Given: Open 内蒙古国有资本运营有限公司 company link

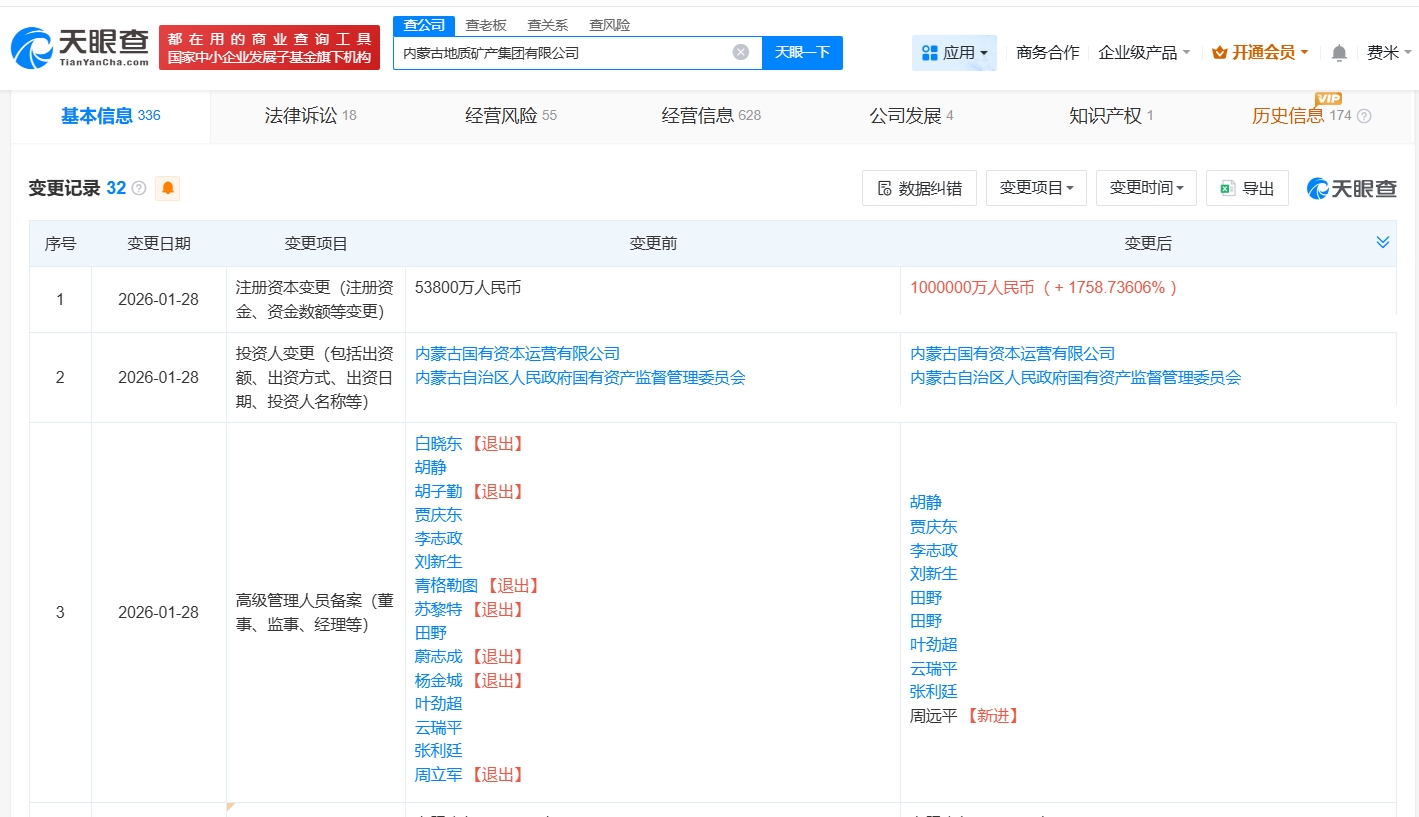Looking at the screenshot, I should [x=517, y=353].
